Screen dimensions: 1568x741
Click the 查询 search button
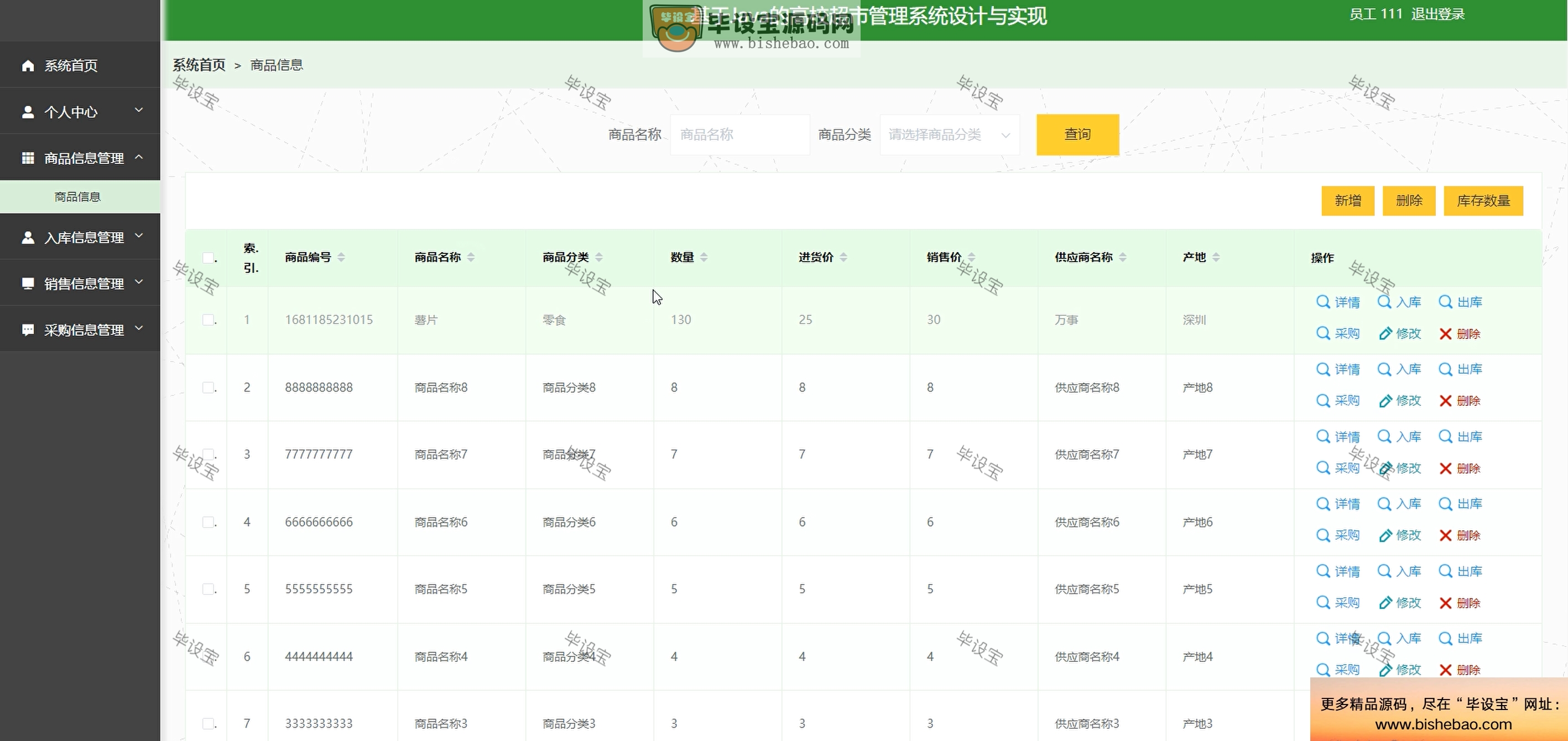click(x=1077, y=134)
